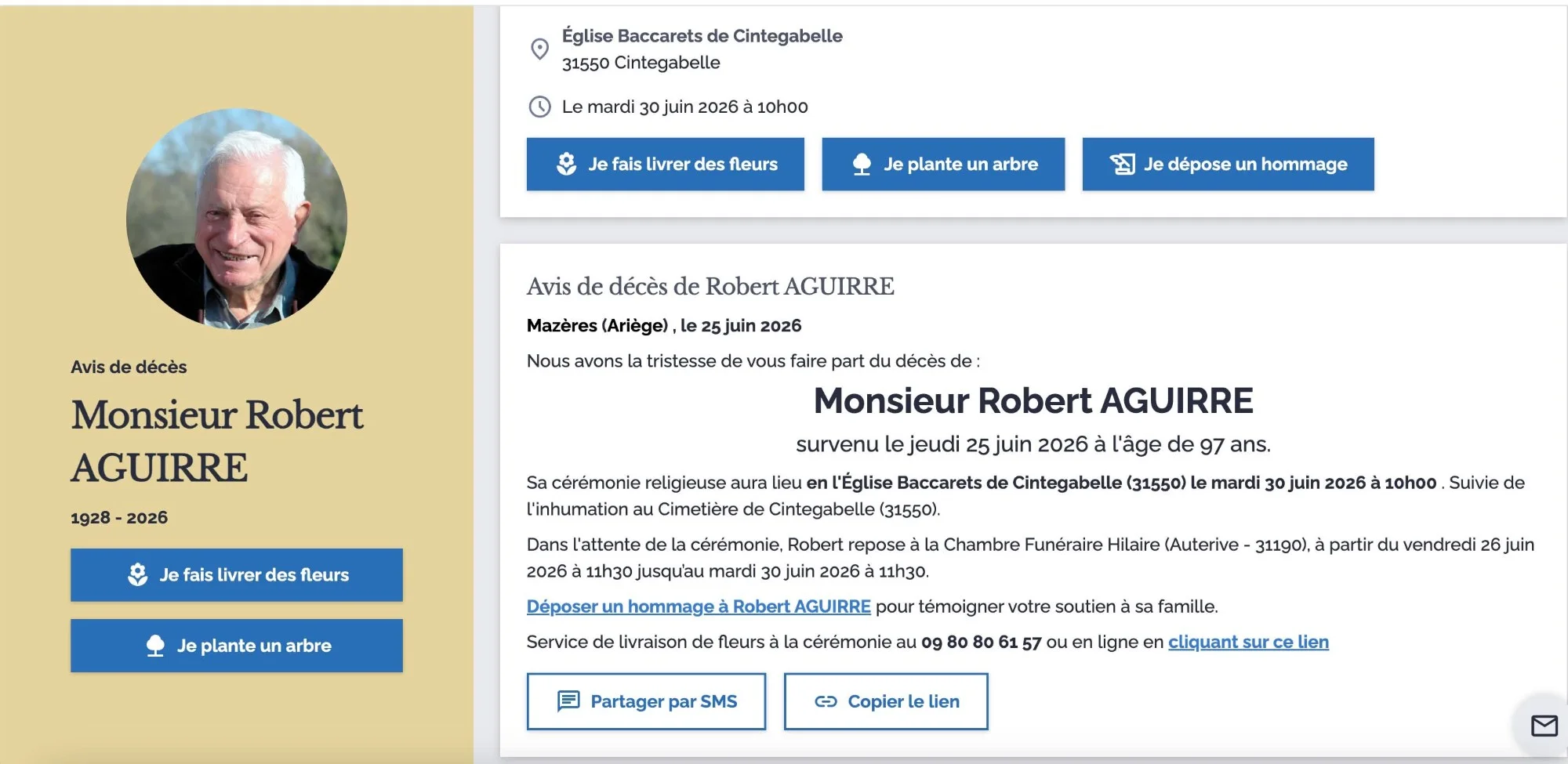
Task: Click the circular portrait photo of Robert Aguirre
Action: [x=237, y=219]
